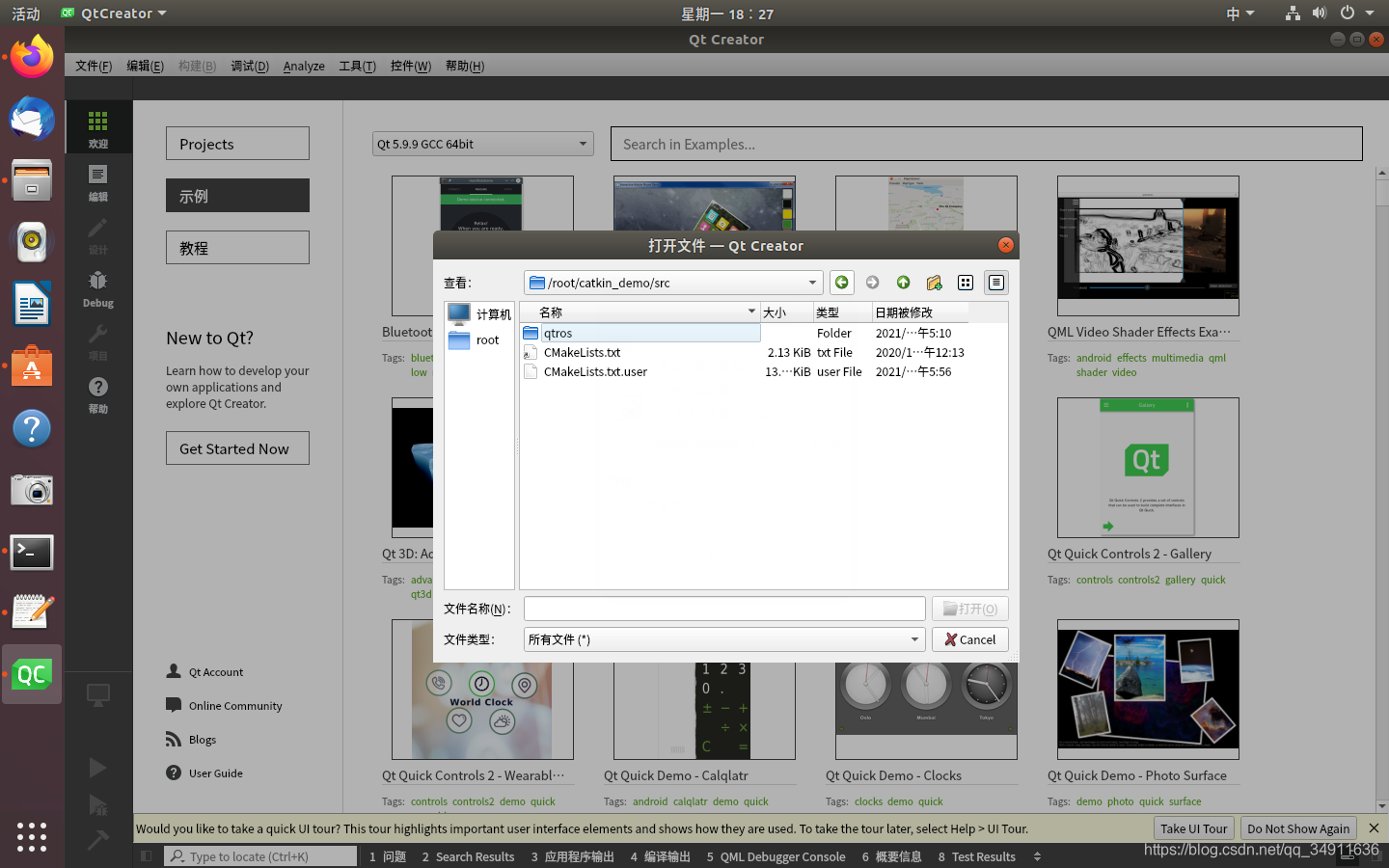Click Do Not Show Again button
Viewport: 1389px width, 868px height.
tap(1298, 828)
